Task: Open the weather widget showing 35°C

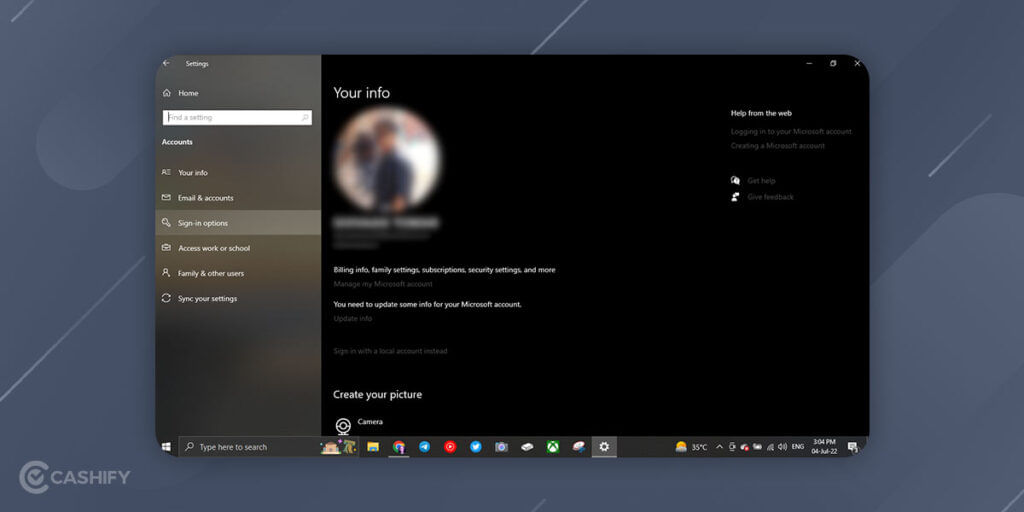Action: (692, 447)
